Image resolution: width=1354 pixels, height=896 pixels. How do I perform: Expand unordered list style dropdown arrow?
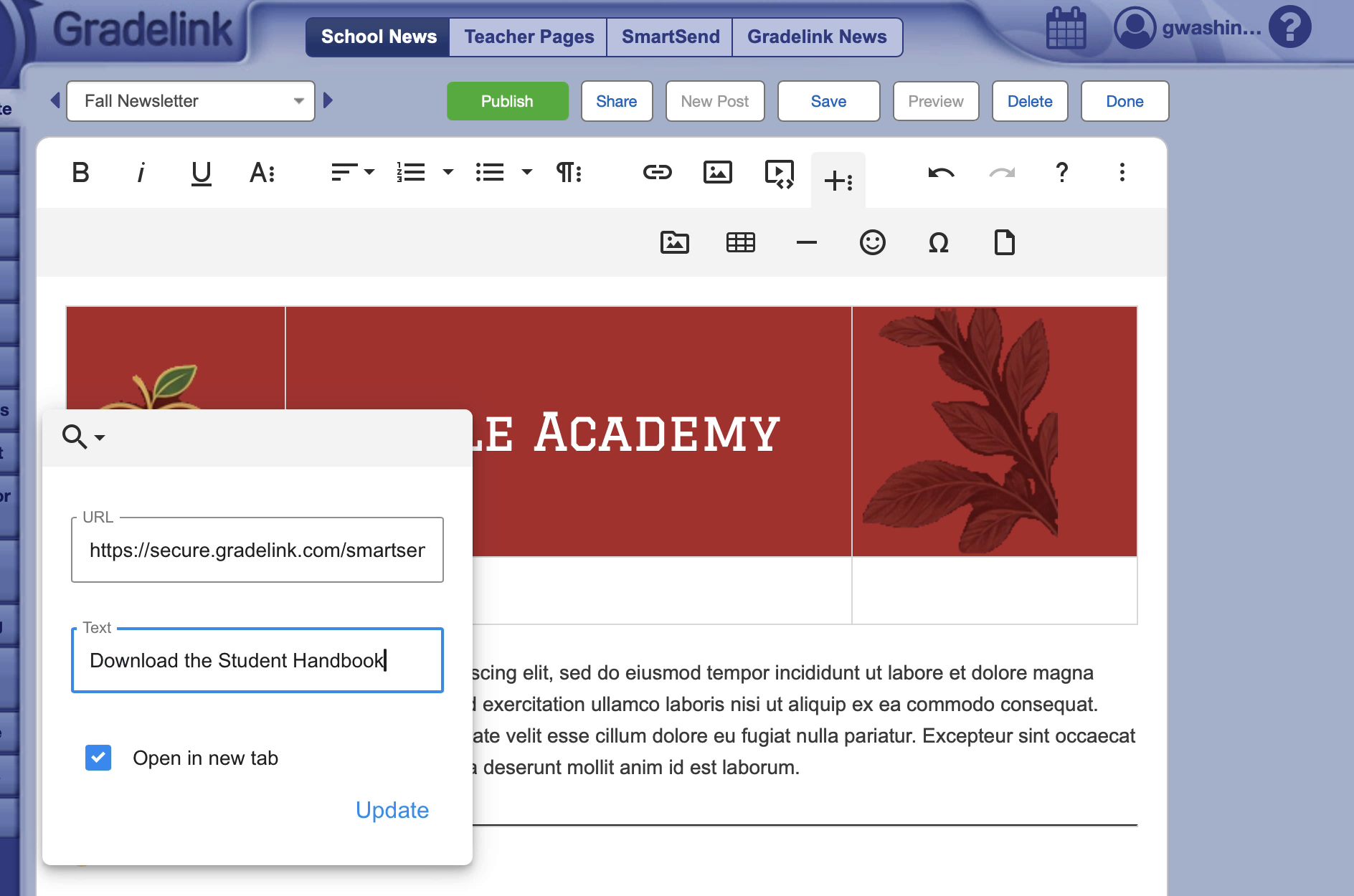pos(527,172)
